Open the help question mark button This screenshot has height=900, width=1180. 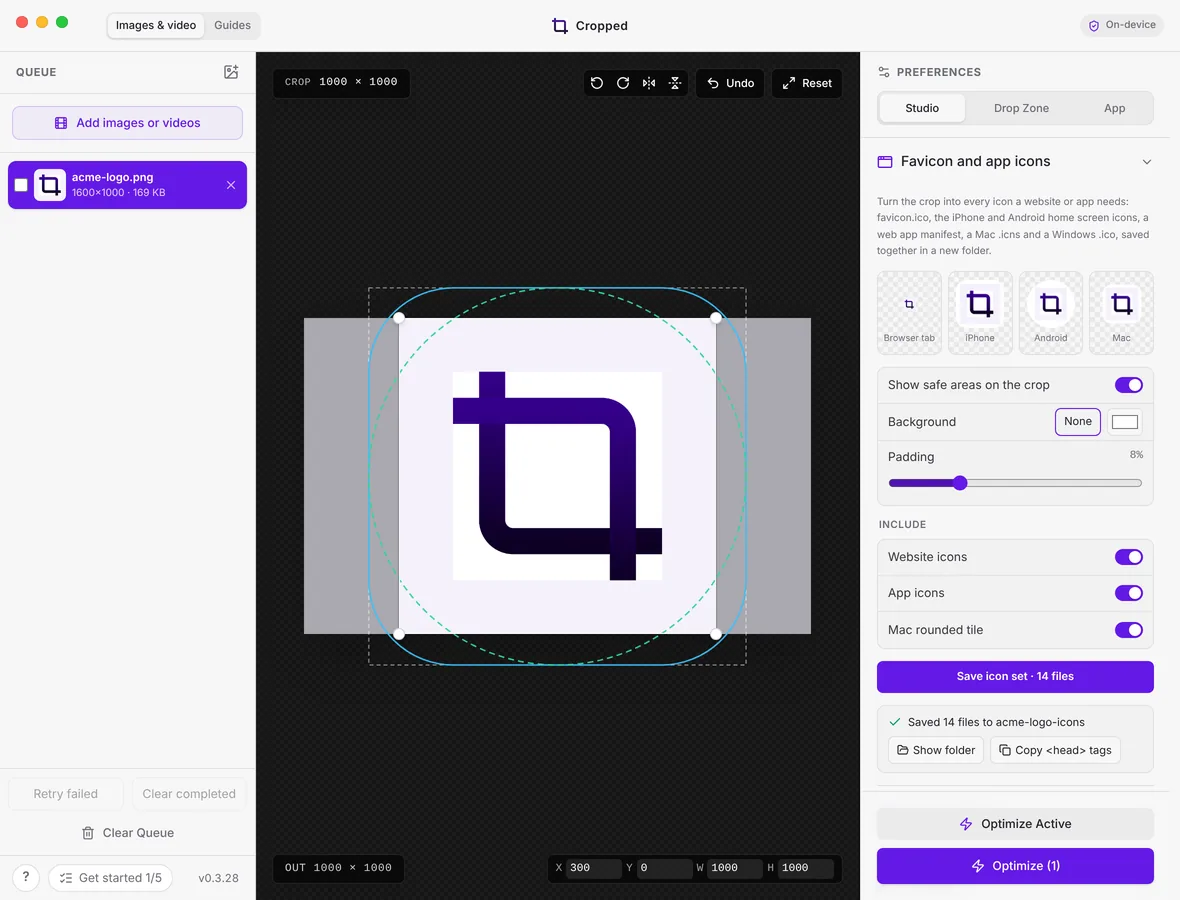click(26, 877)
